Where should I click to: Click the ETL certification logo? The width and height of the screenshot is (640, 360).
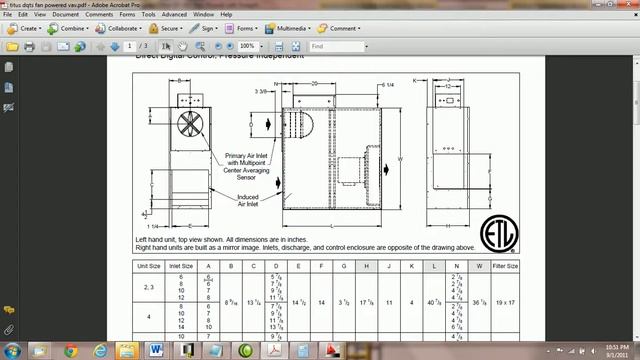tap(499, 233)
